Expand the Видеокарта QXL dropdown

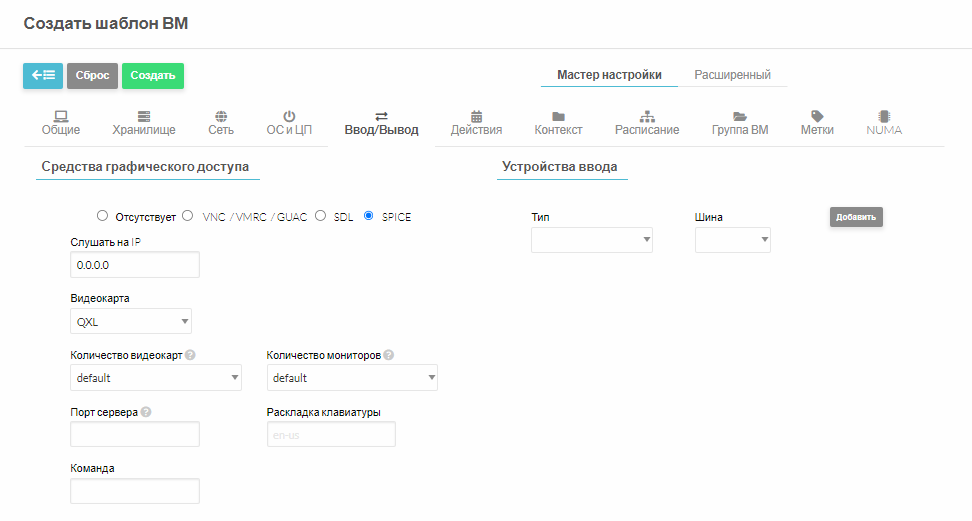[131, 321]
